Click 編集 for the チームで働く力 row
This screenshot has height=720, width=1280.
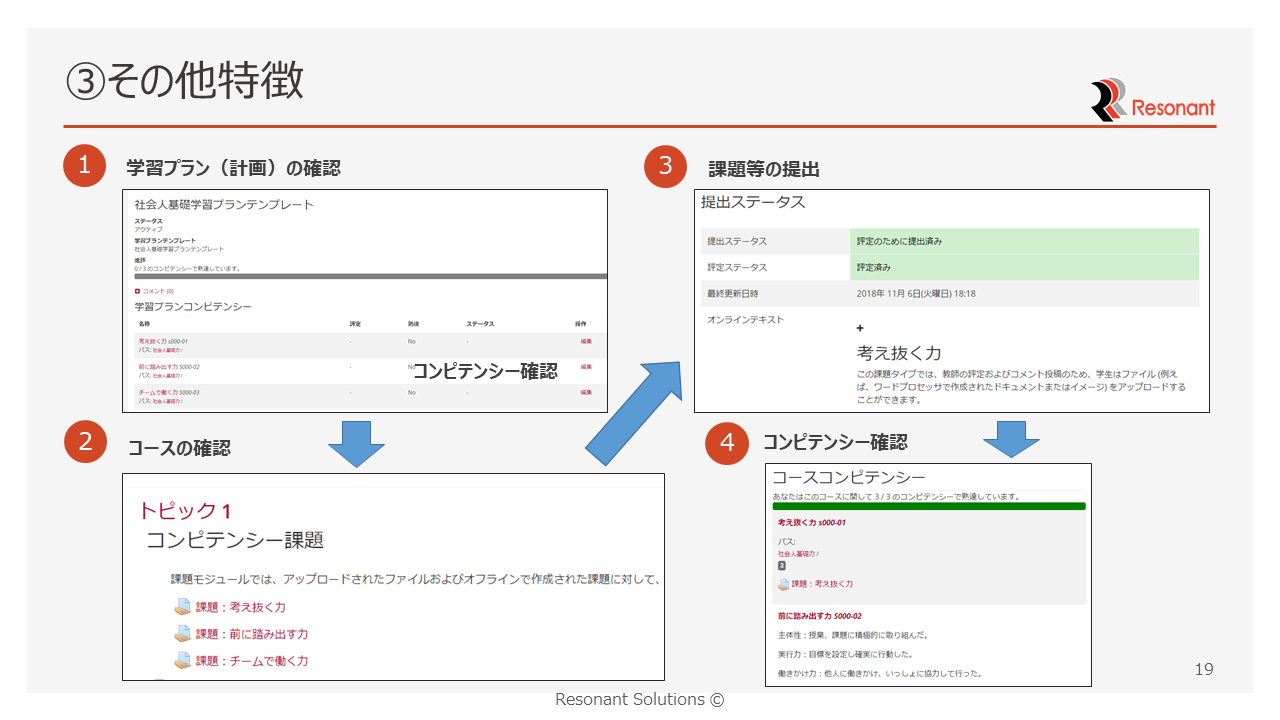pos(586,392)
